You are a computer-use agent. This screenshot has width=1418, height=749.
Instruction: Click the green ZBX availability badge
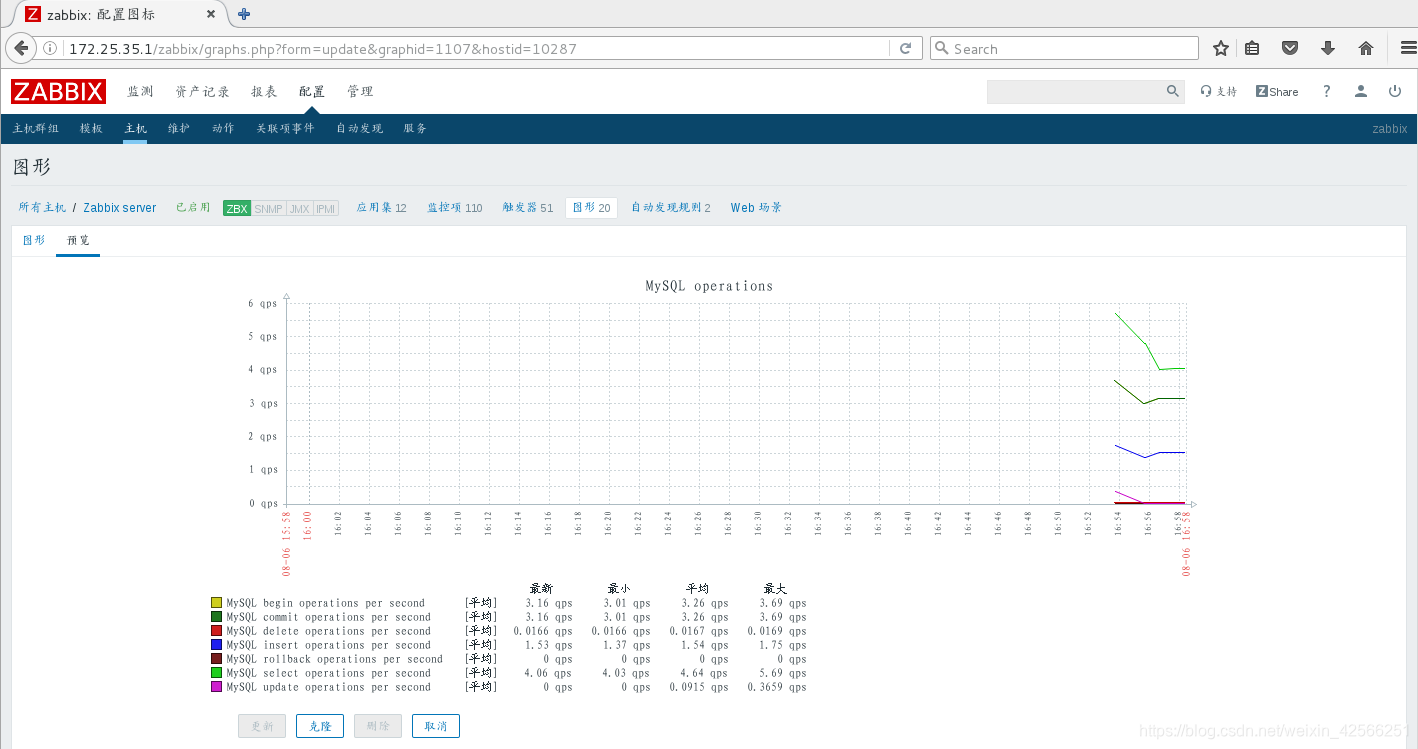[237, 208]
